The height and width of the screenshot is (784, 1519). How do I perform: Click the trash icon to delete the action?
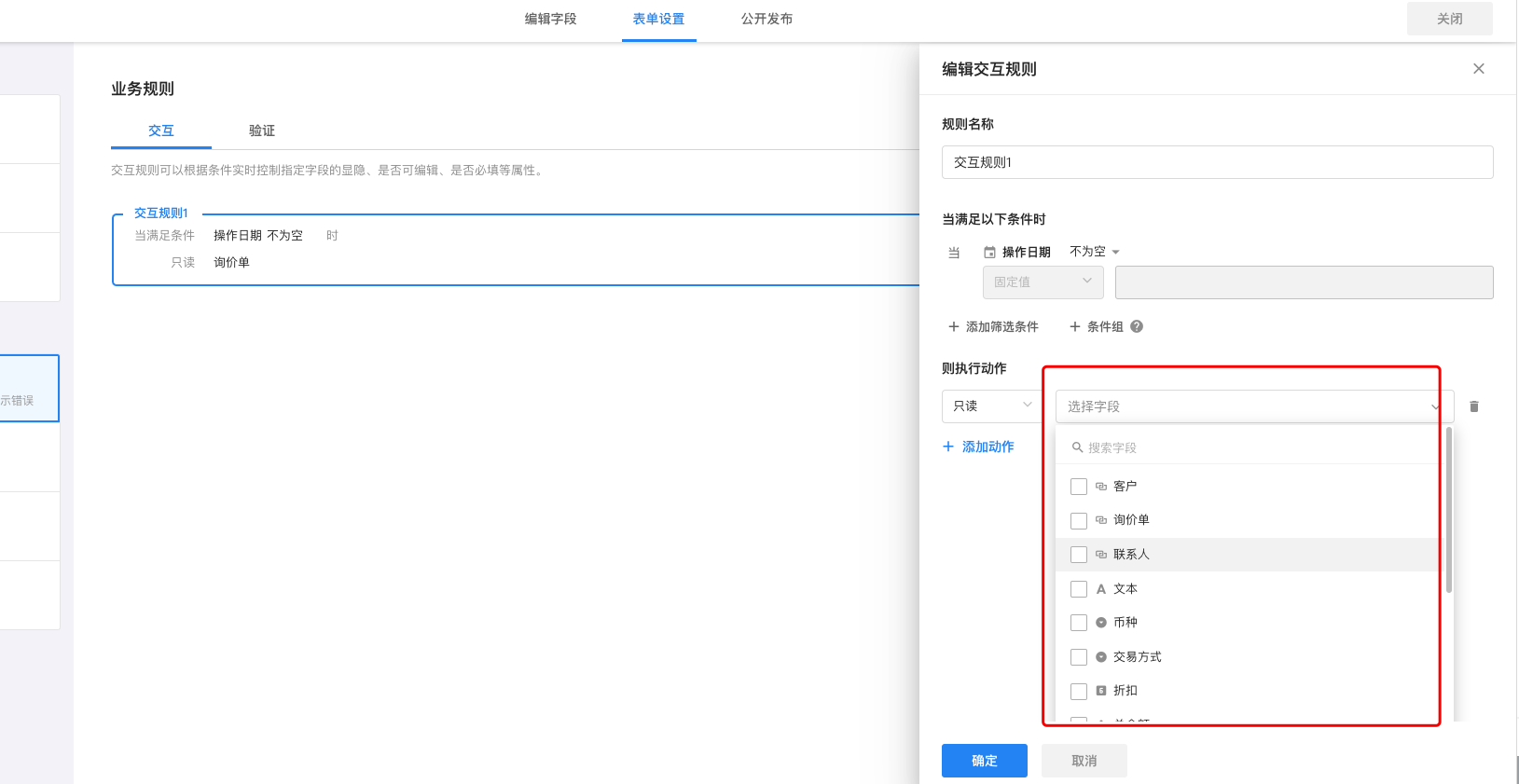1474,406
